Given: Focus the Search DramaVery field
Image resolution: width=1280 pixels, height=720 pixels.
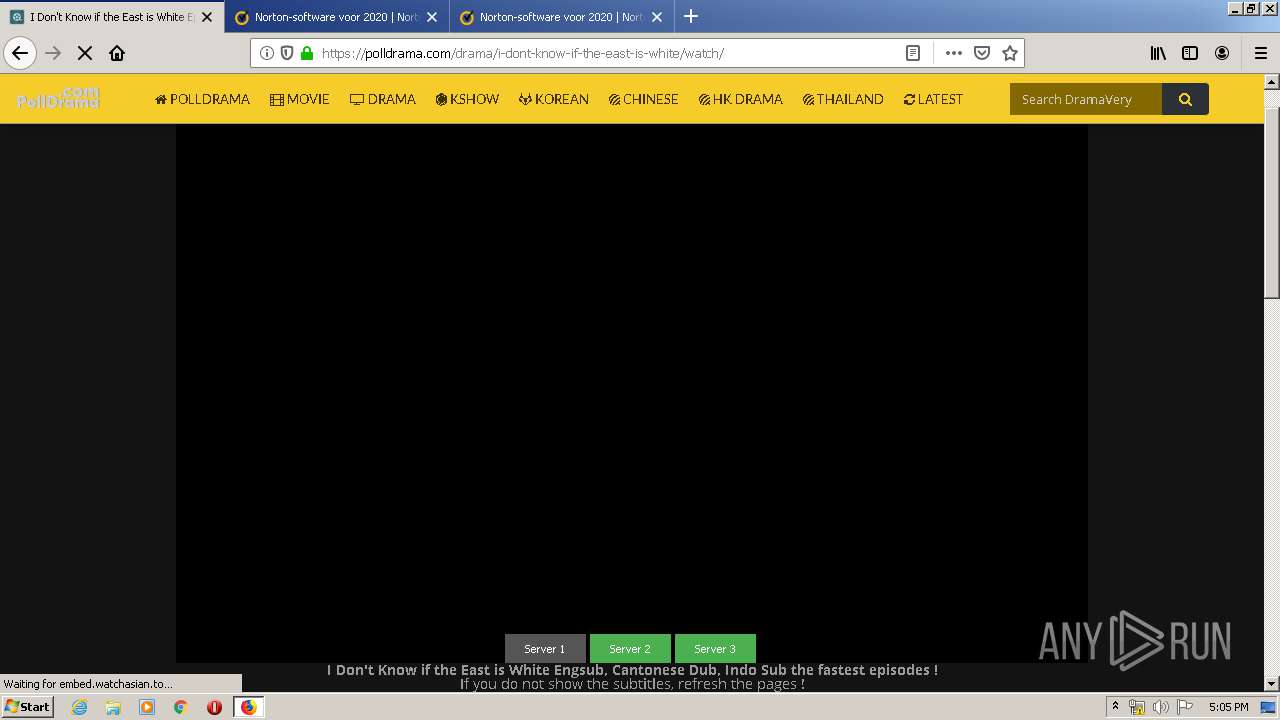Looking at the screenshot, I should point(1086,99).
